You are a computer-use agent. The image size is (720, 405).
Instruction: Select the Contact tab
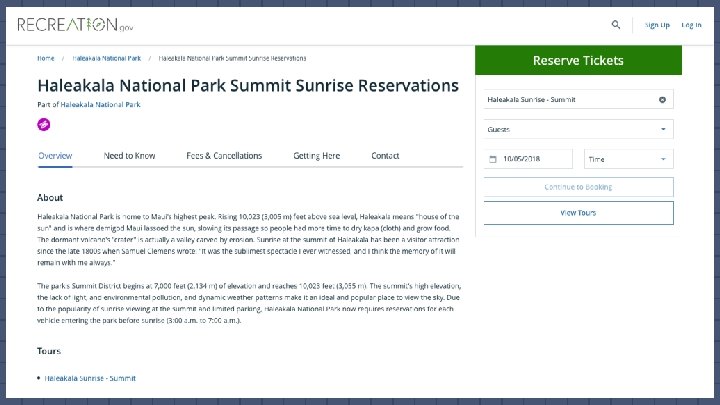coord(385,156)
